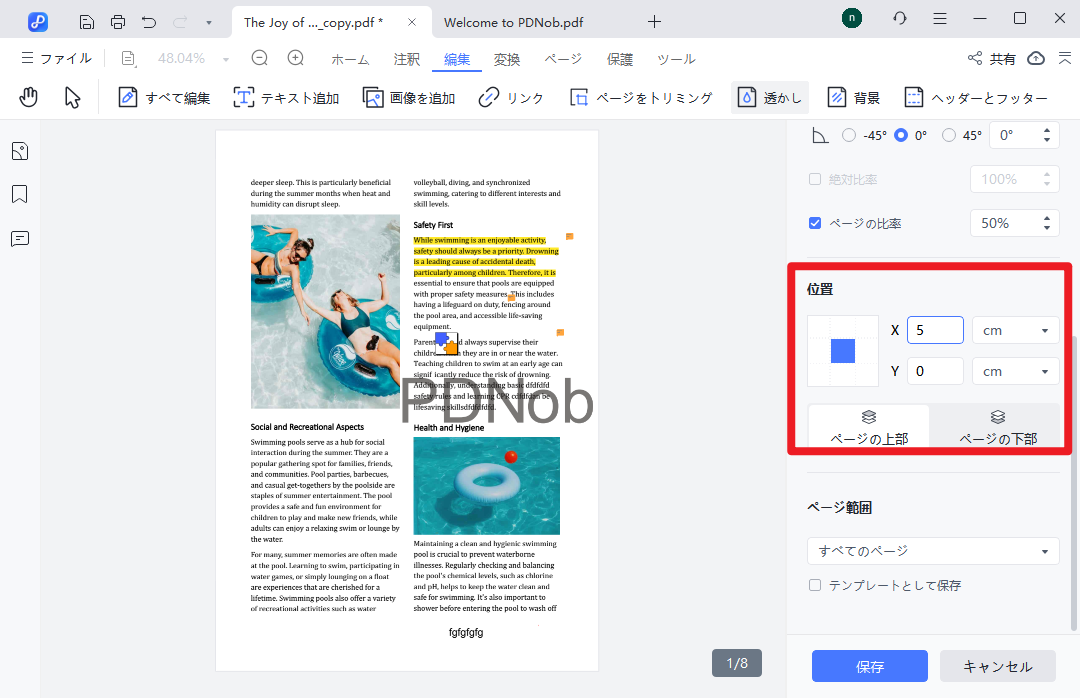Open the thumbnails sidebar panel

pos(20,151)
